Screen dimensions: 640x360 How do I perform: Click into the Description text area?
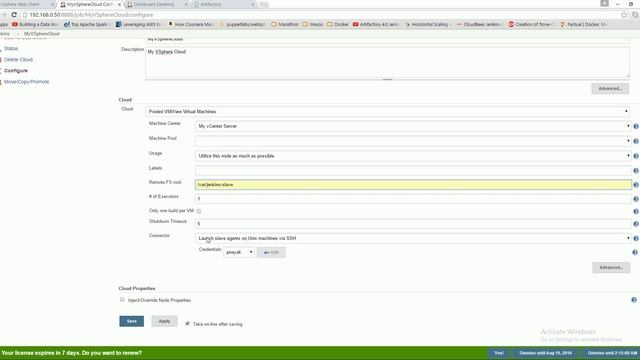click(387, 62)
